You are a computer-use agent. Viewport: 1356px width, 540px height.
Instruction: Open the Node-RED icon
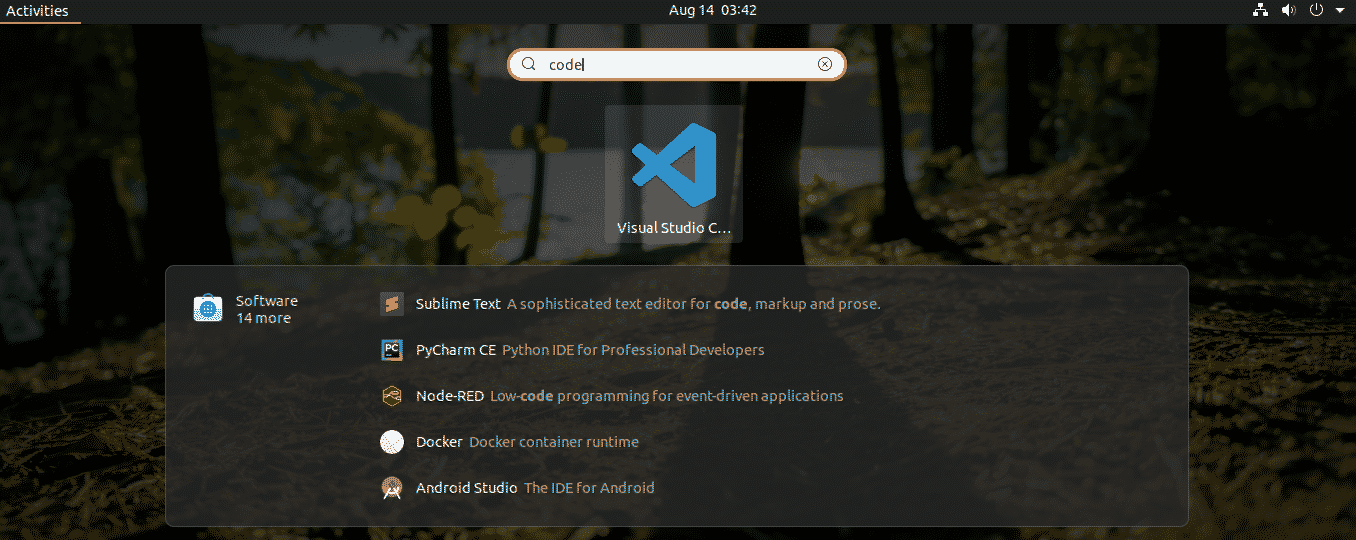pos(392,396)
